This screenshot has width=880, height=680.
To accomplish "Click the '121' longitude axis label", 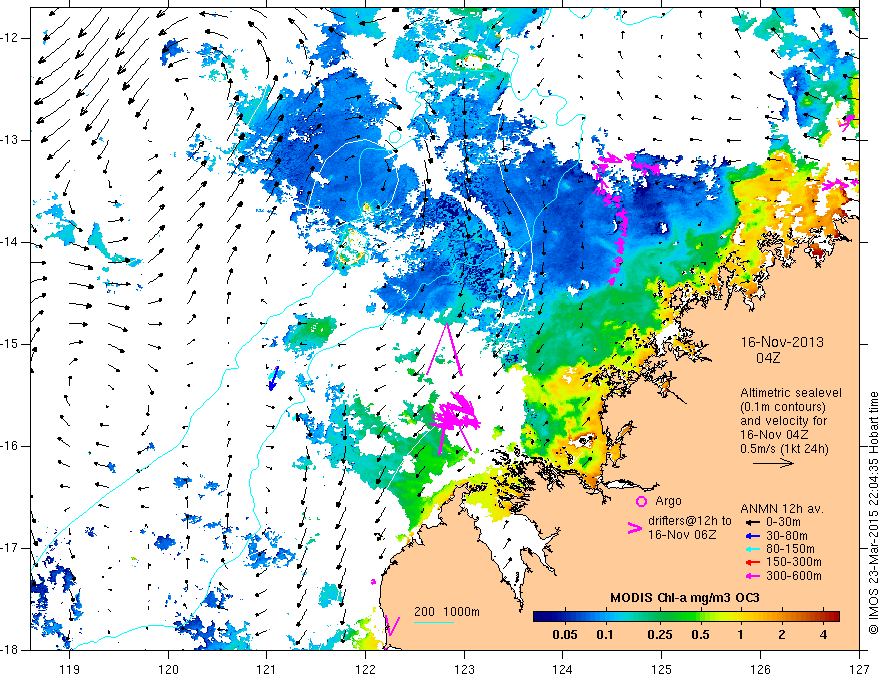I will tap(267, 669).
